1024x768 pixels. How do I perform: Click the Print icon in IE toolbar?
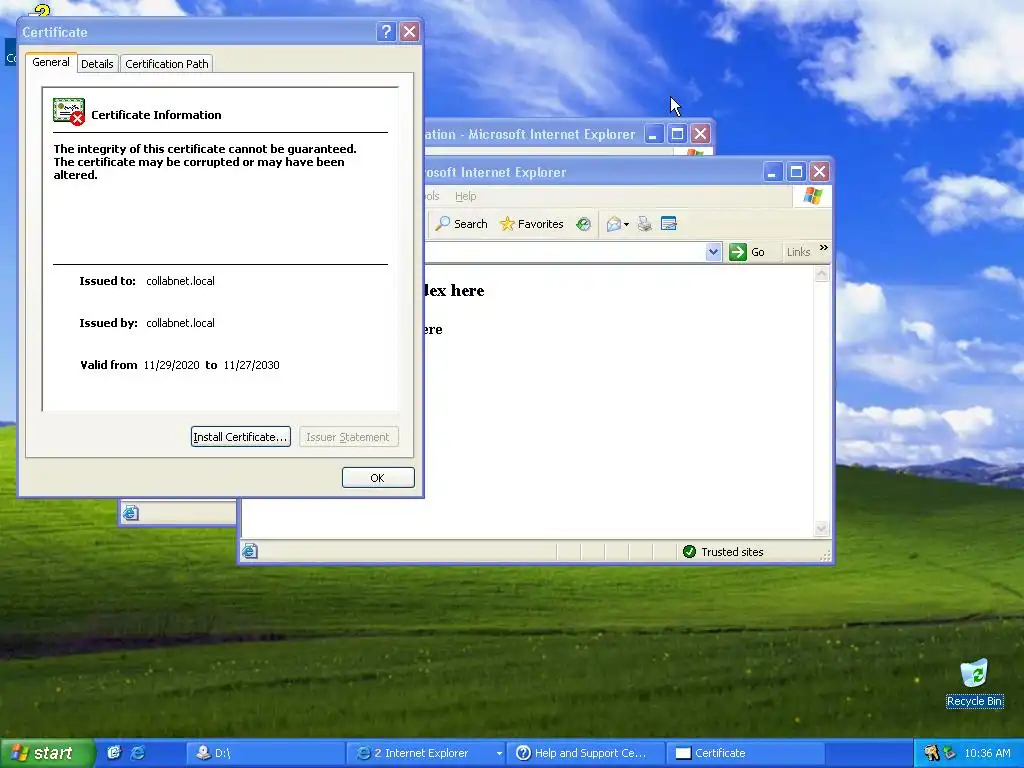(x=645, y=224)
